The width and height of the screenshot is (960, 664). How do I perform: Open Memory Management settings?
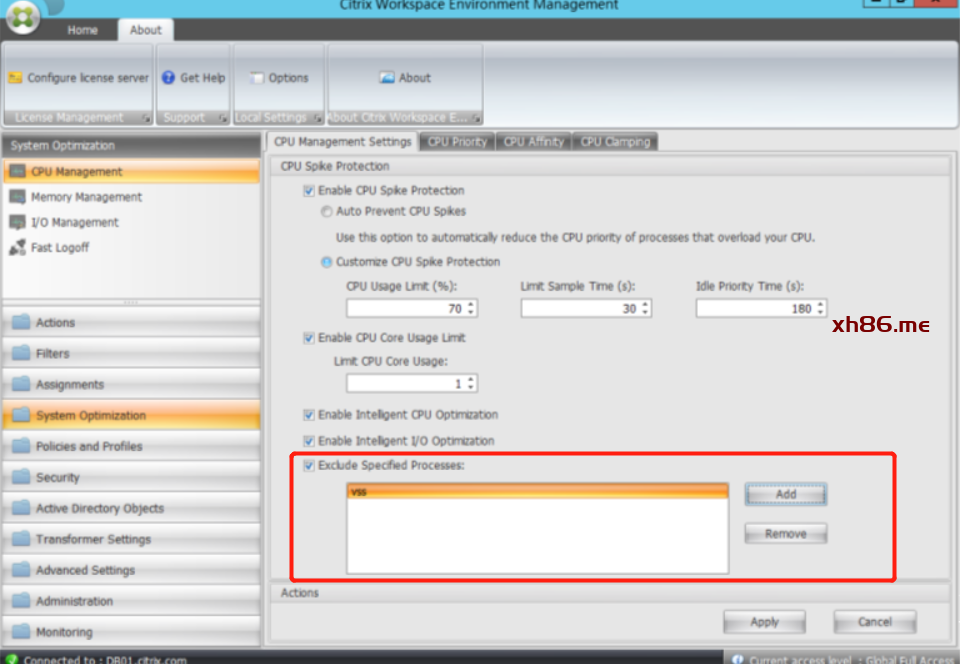pyautogui.click(x=86, y=197)
